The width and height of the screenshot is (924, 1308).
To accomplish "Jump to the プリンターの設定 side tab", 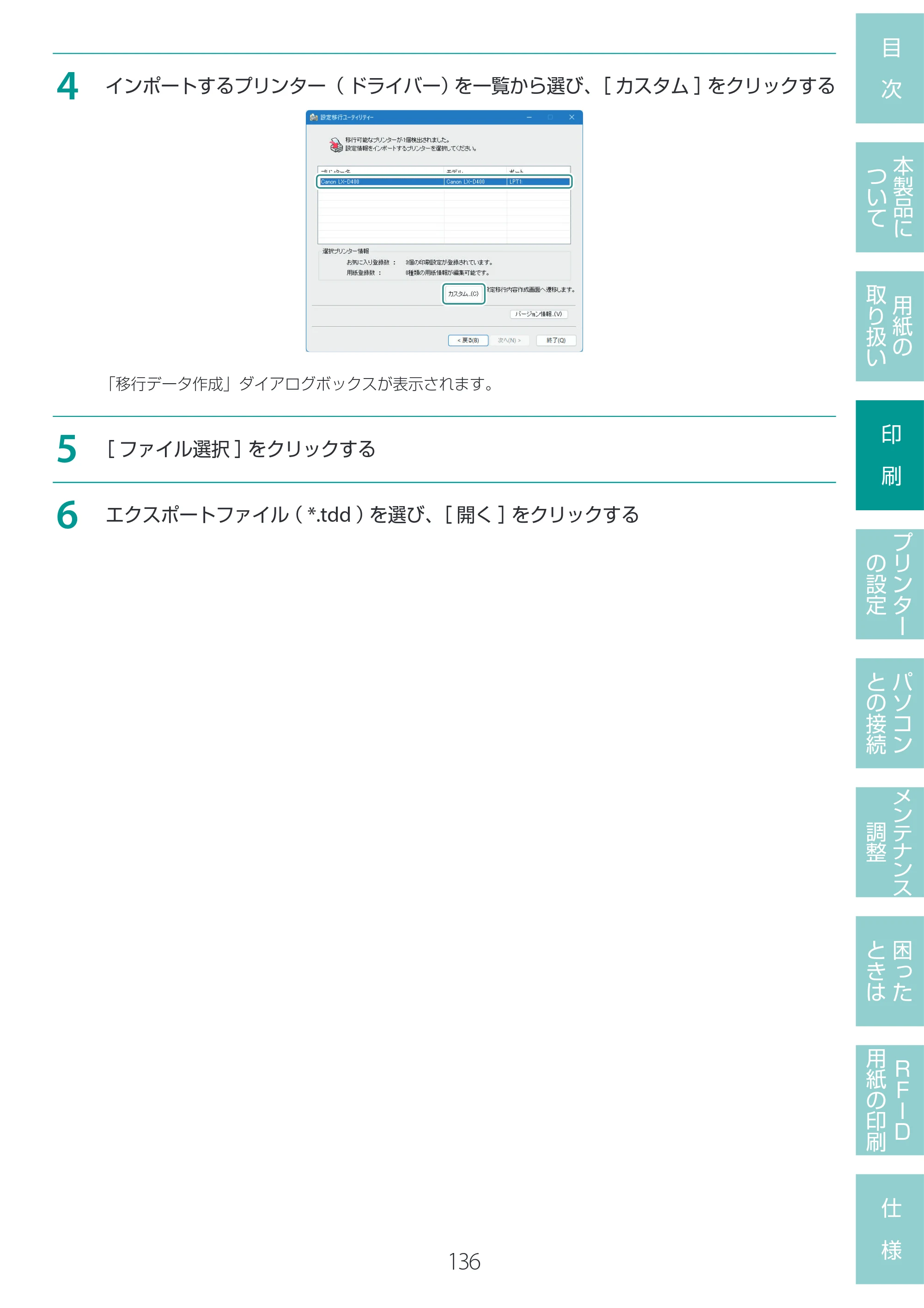I will point(889,584).
